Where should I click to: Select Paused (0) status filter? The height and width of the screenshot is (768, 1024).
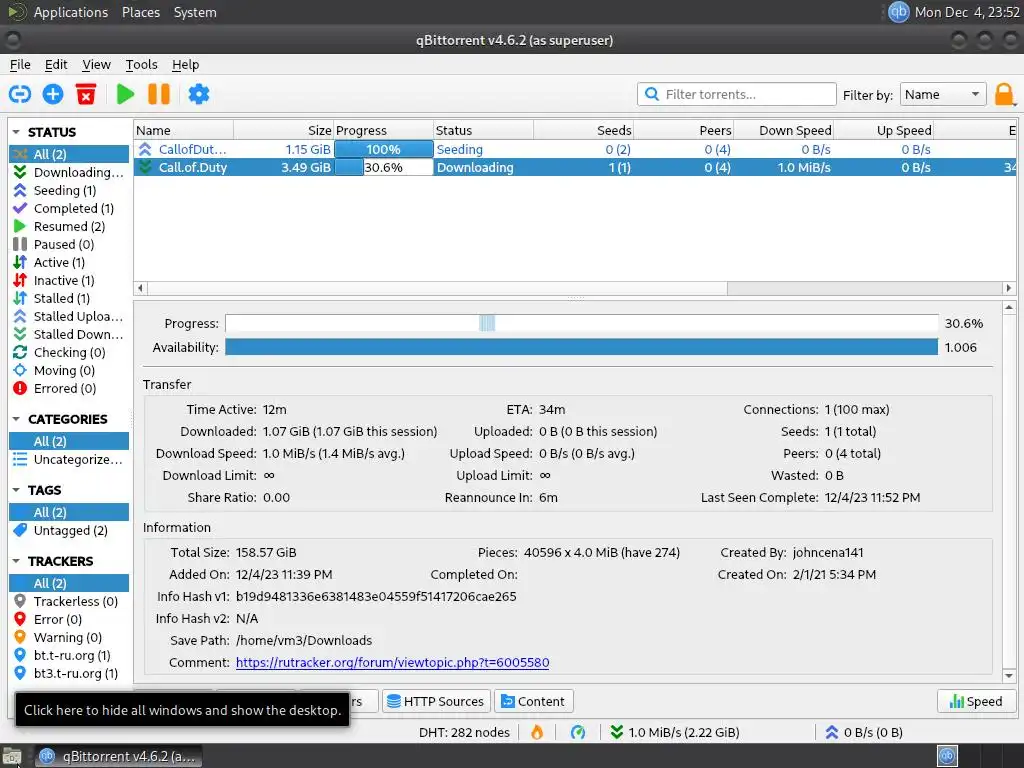point(69,244)
